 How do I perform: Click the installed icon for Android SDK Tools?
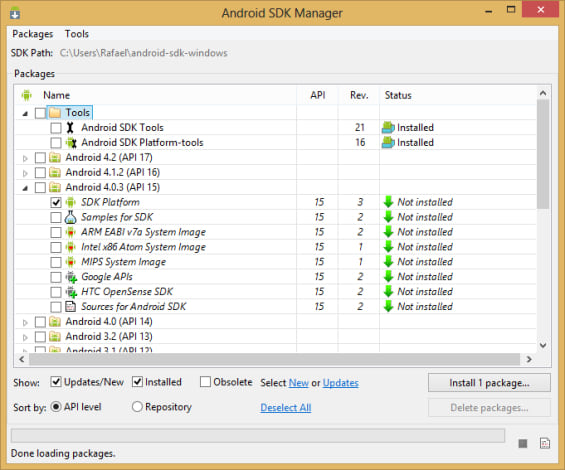[x=388, y=128]
